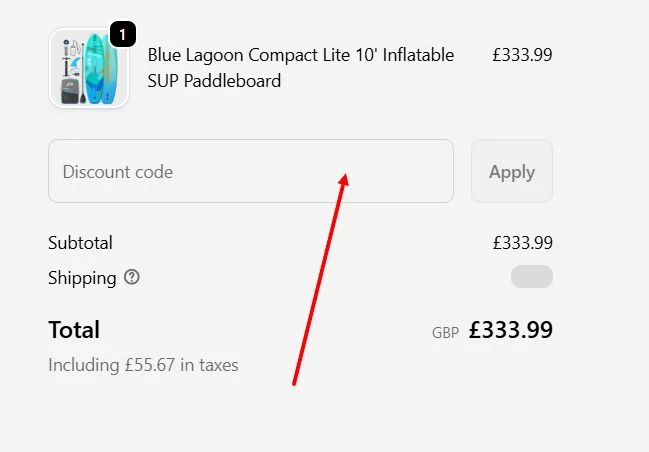The image size is (649, 452).
Task: Click the grey shipping cost placeholder
Action: pos(531,277)
